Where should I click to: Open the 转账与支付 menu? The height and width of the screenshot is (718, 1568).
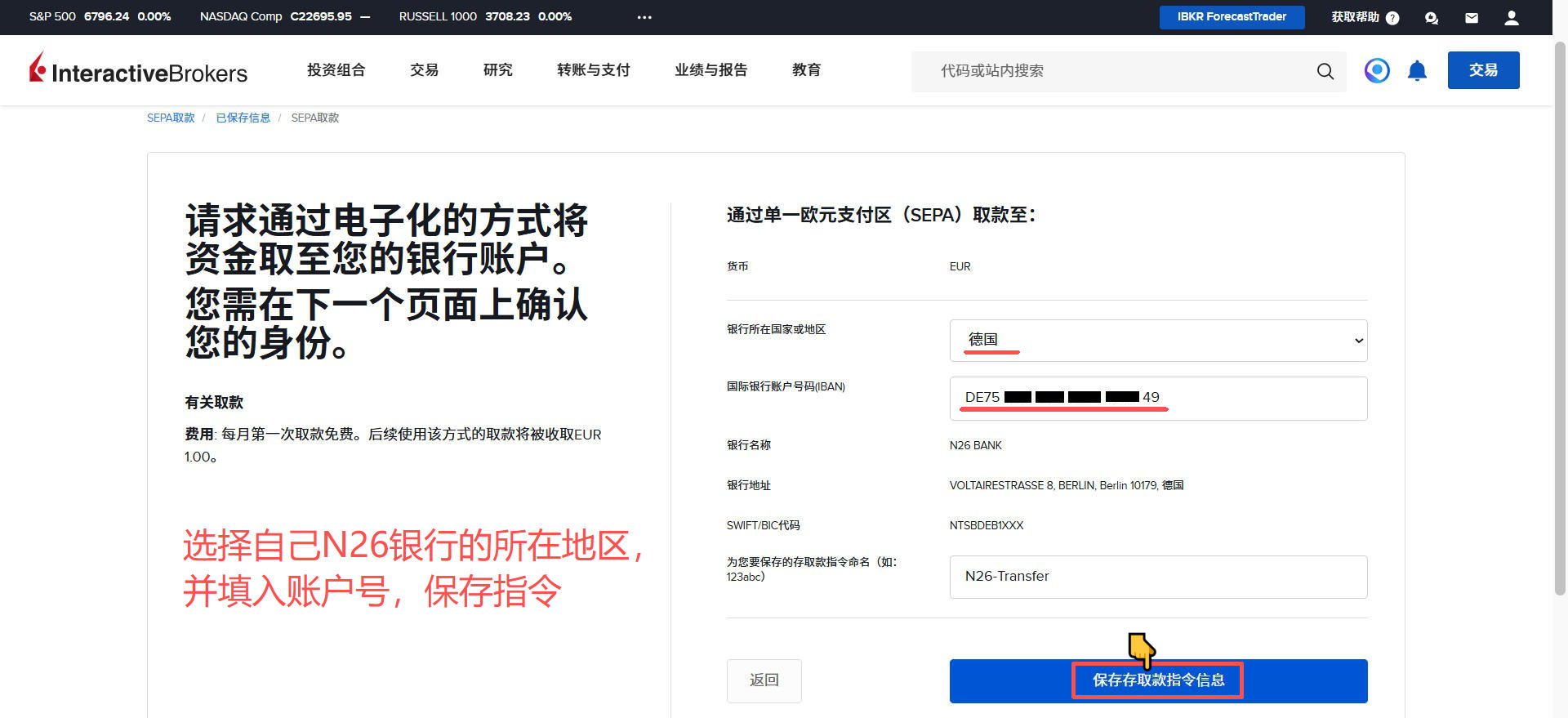tap(593, 70)
